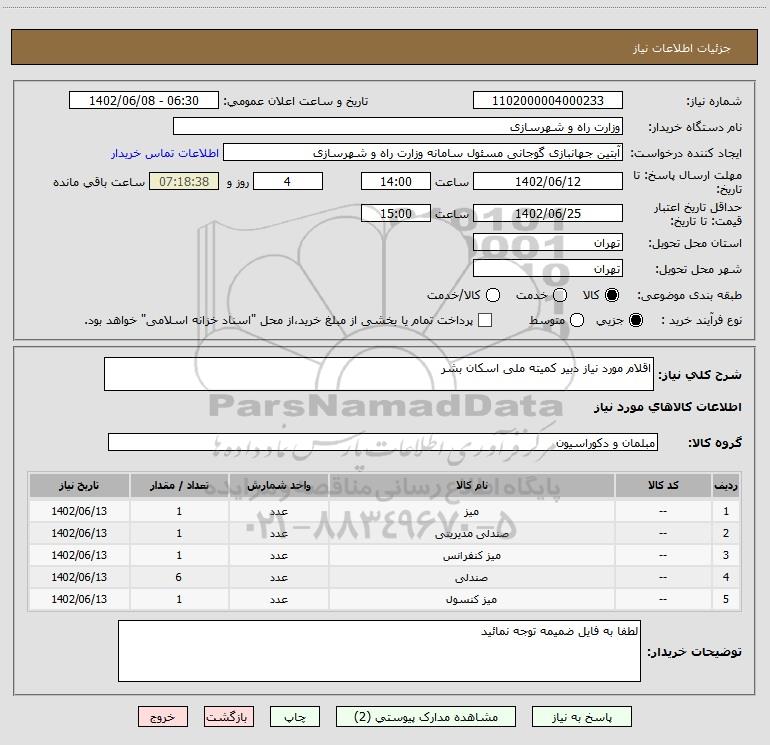Click quantity 1 in the صندلی مدیریتی row
Image resolution: width=770 pixels, height=745 pixels.
coord(179,533)
